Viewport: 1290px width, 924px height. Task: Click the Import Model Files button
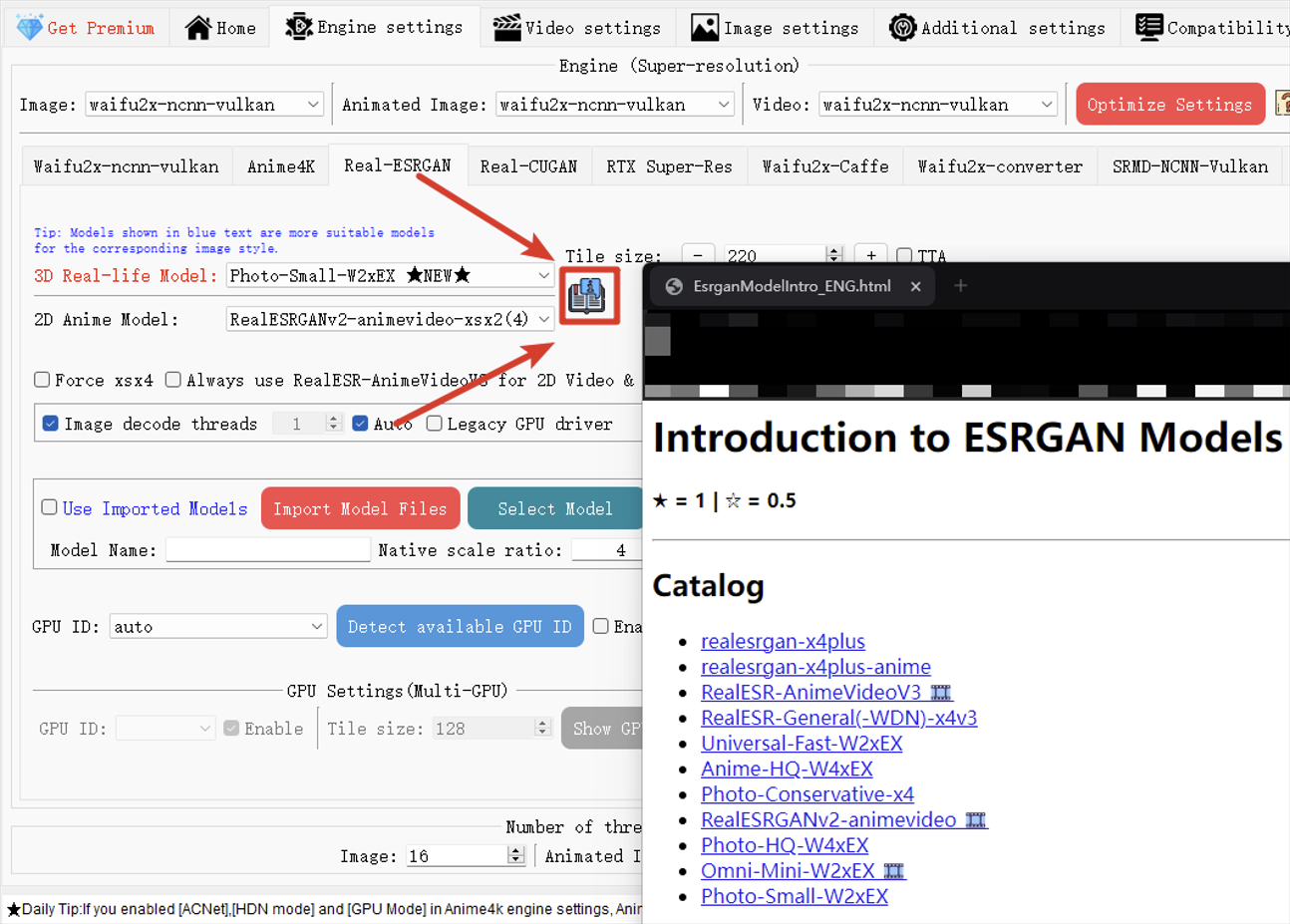tap(361, 508)
